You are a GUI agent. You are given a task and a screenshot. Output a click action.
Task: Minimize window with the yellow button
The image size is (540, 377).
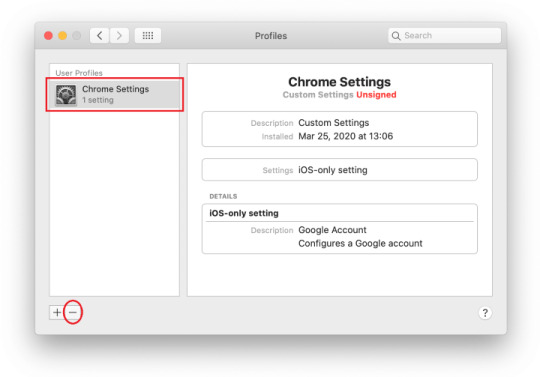tap(62, 35)
